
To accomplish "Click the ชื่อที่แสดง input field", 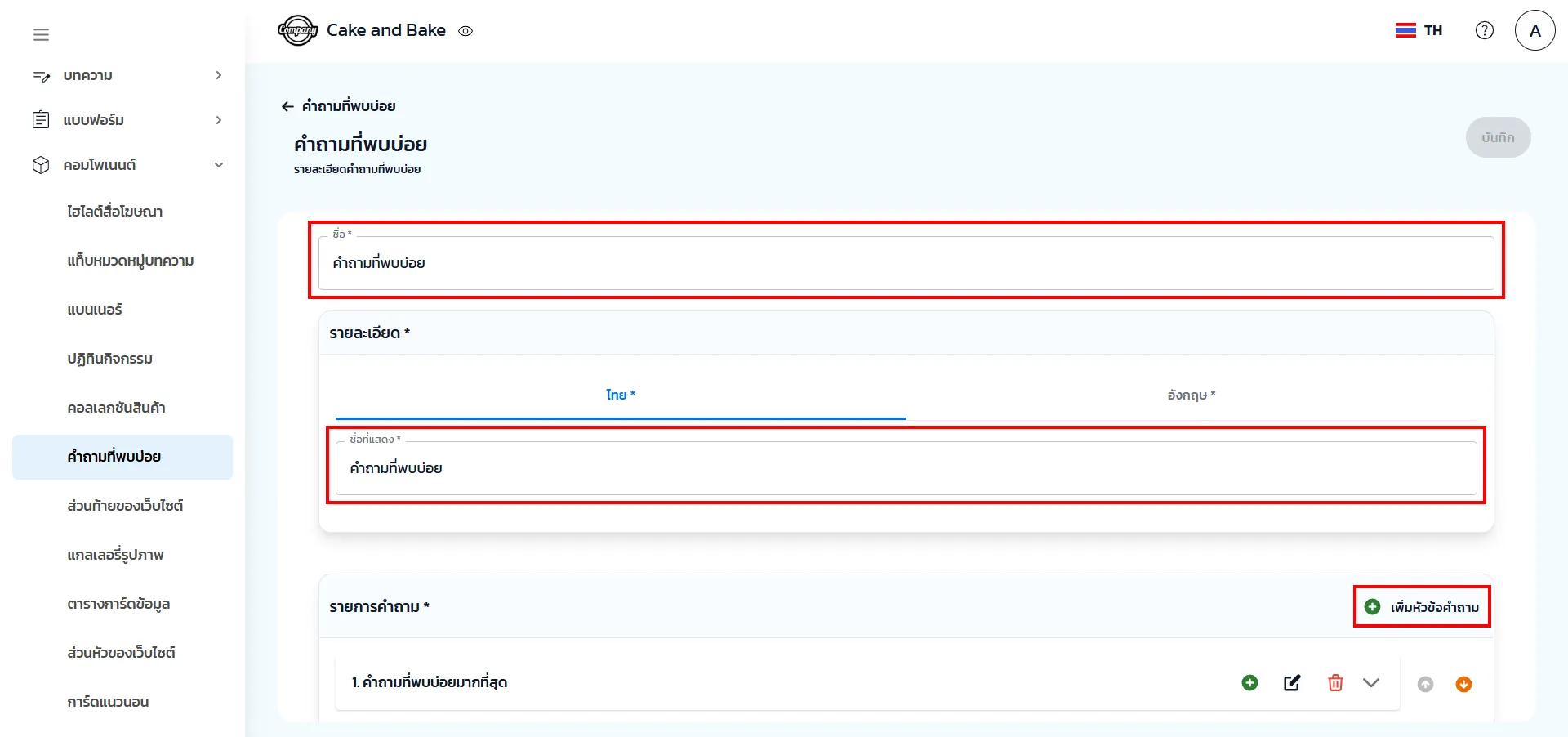I will point(905,468).
